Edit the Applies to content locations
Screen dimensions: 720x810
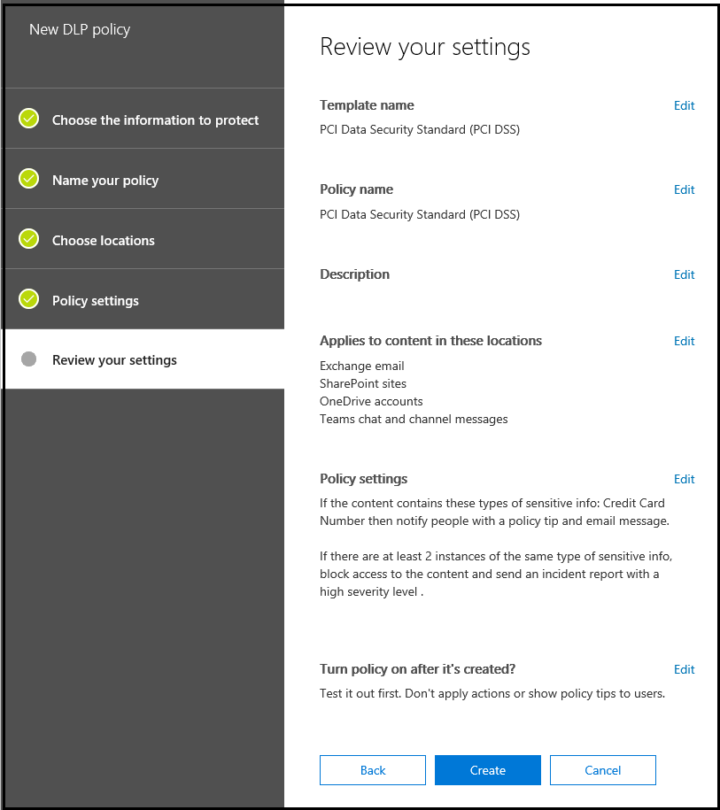click(x=684, y=340)
